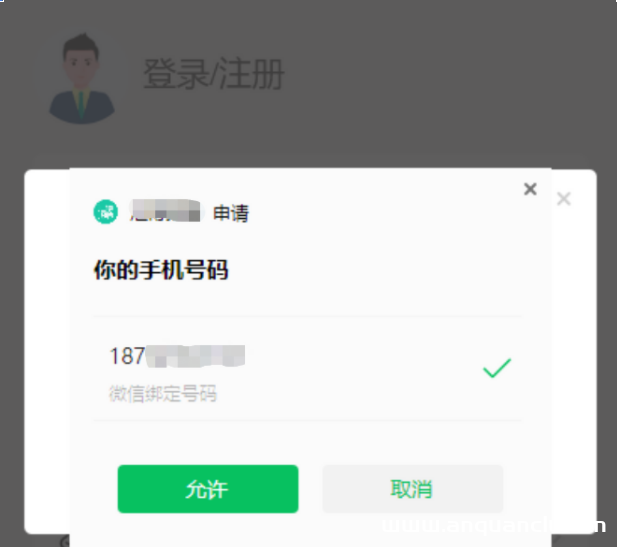Click the blurred mini program name
The width and height of the screenshot is (617, 547).
(164, 211)
